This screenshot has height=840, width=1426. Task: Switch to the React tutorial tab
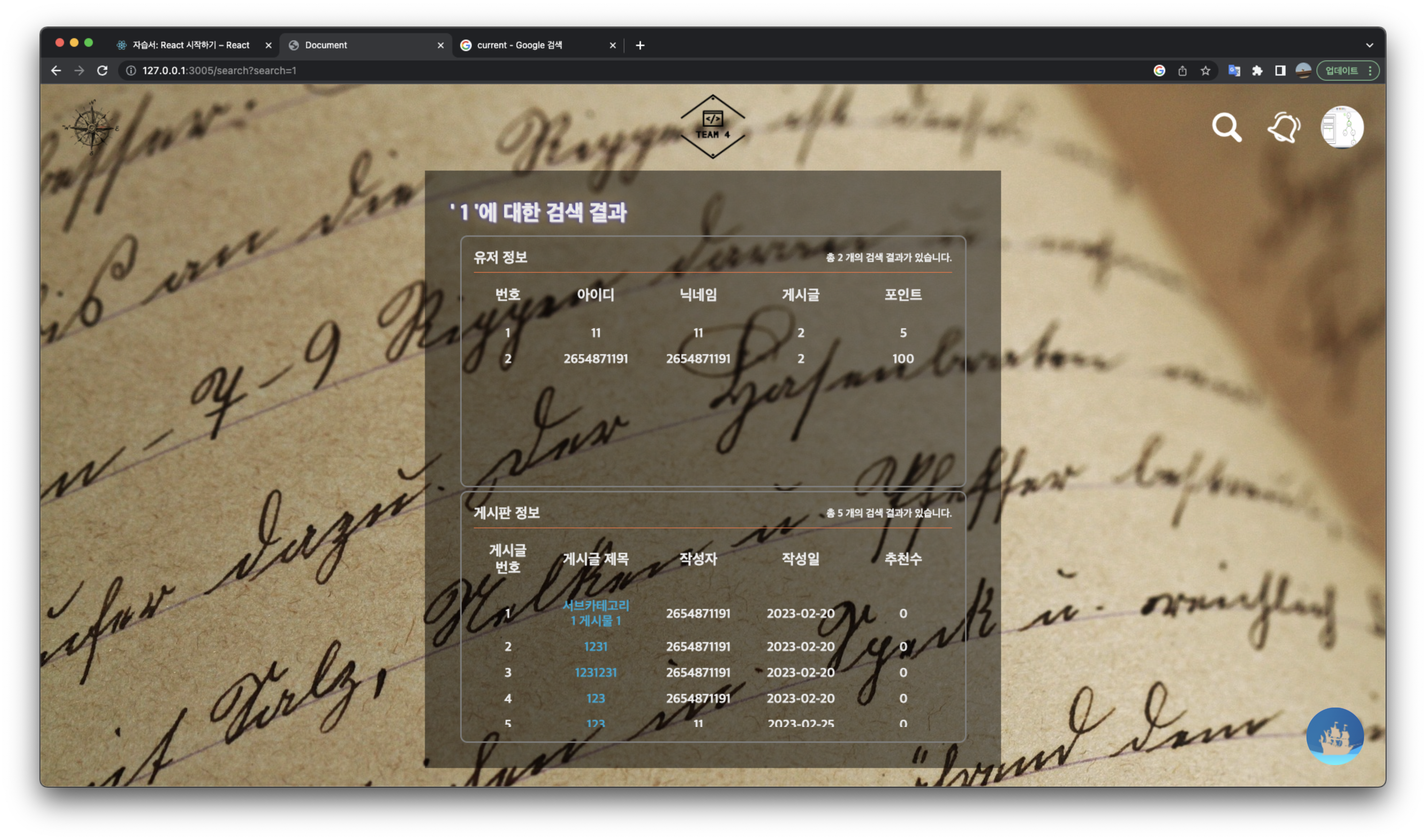pyautogui.click(x=190, y=45)
